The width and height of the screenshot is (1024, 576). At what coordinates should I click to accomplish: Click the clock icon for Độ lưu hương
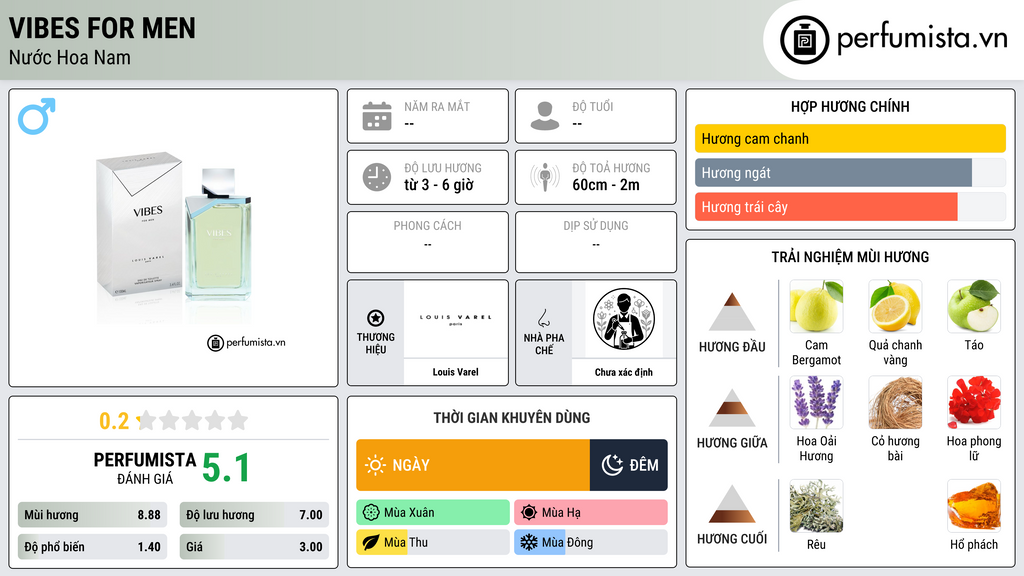377,177
